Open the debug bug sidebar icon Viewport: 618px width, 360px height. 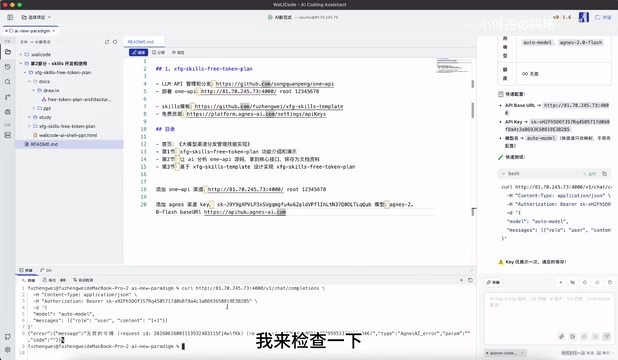point(8,112)
